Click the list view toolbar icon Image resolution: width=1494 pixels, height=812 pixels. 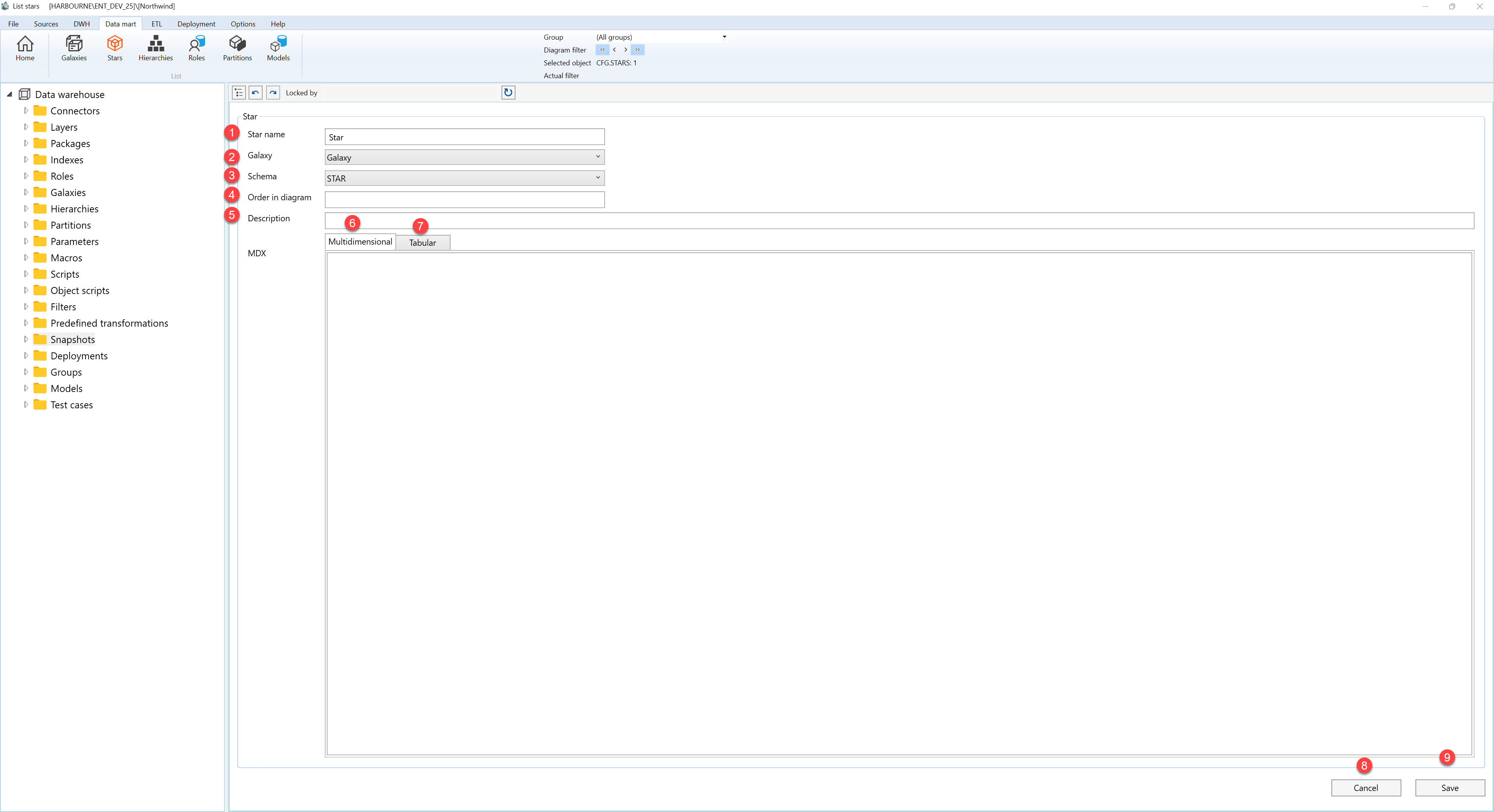239,93
